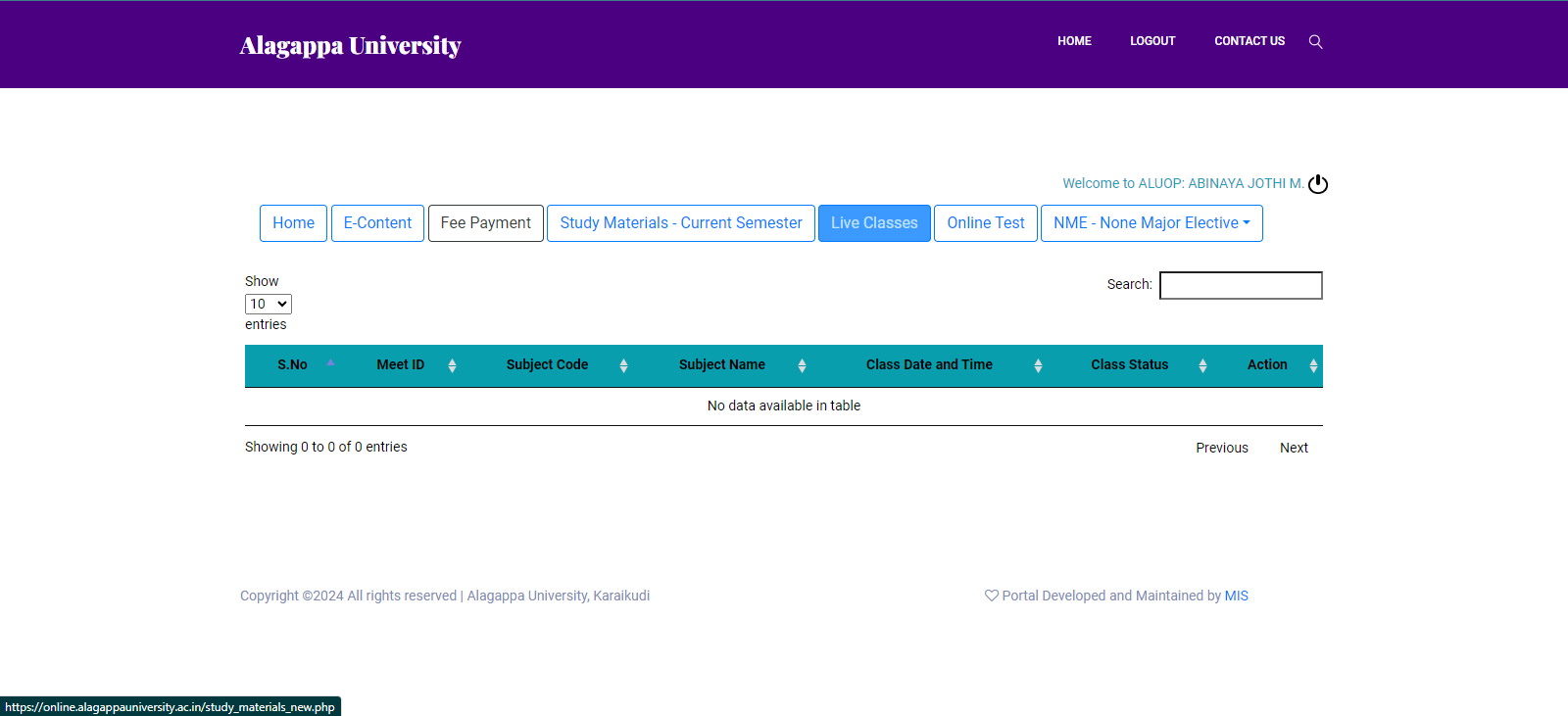Click the search magnifier icon in header
The width and height of the screenshot is (1568, 716).
tap(1315, 41)
